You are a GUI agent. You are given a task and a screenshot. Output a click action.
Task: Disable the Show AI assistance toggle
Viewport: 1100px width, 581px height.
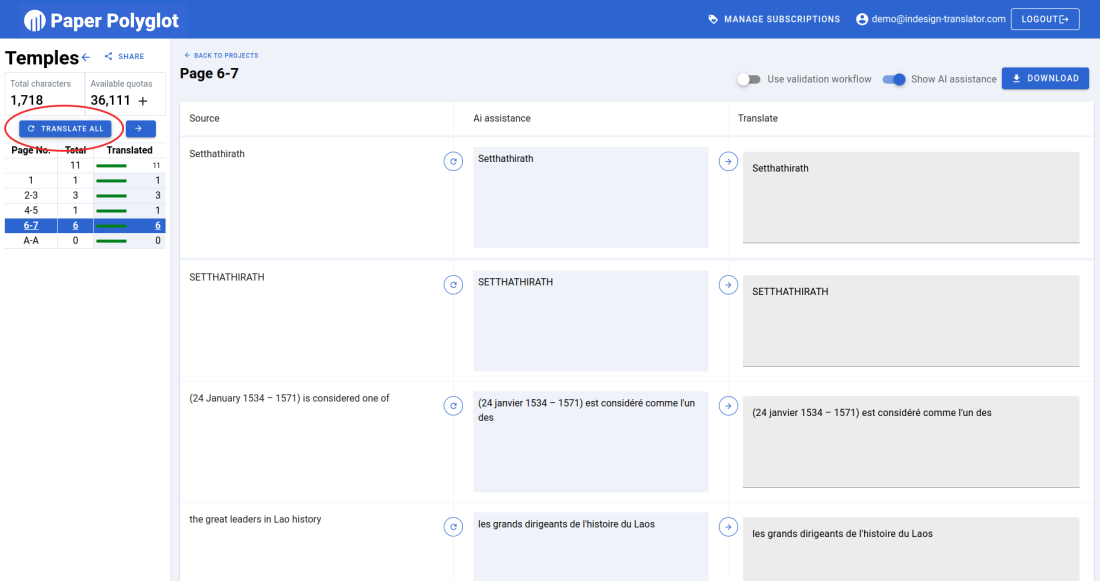894,79
